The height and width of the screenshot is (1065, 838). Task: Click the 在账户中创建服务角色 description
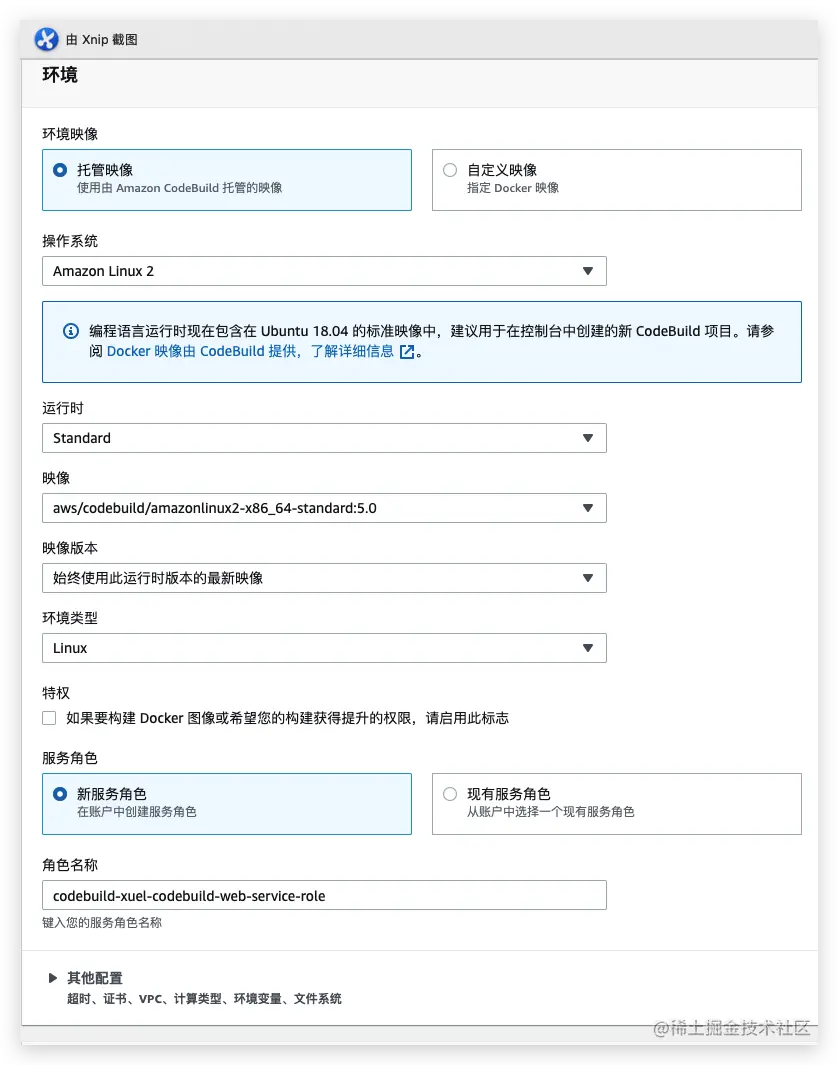click(136, 812)
